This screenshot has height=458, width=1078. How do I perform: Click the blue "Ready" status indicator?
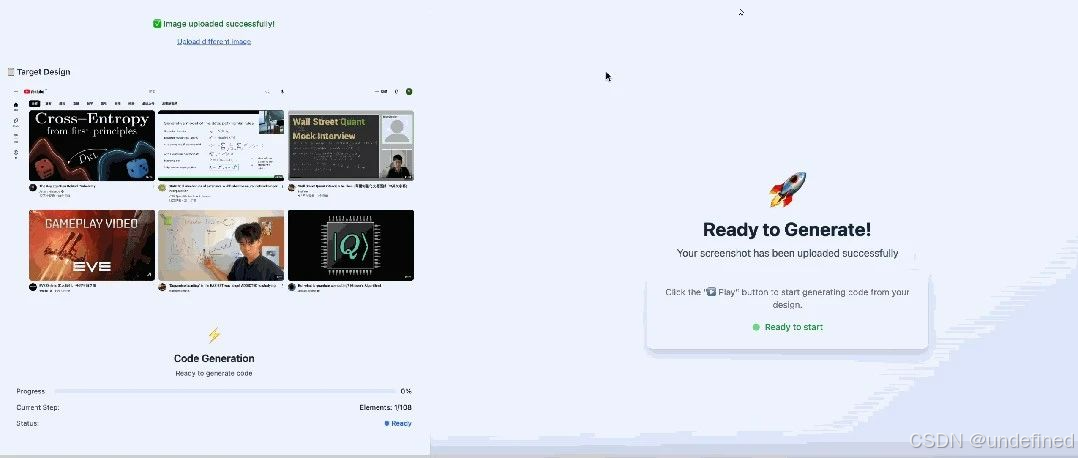(398, 424)
